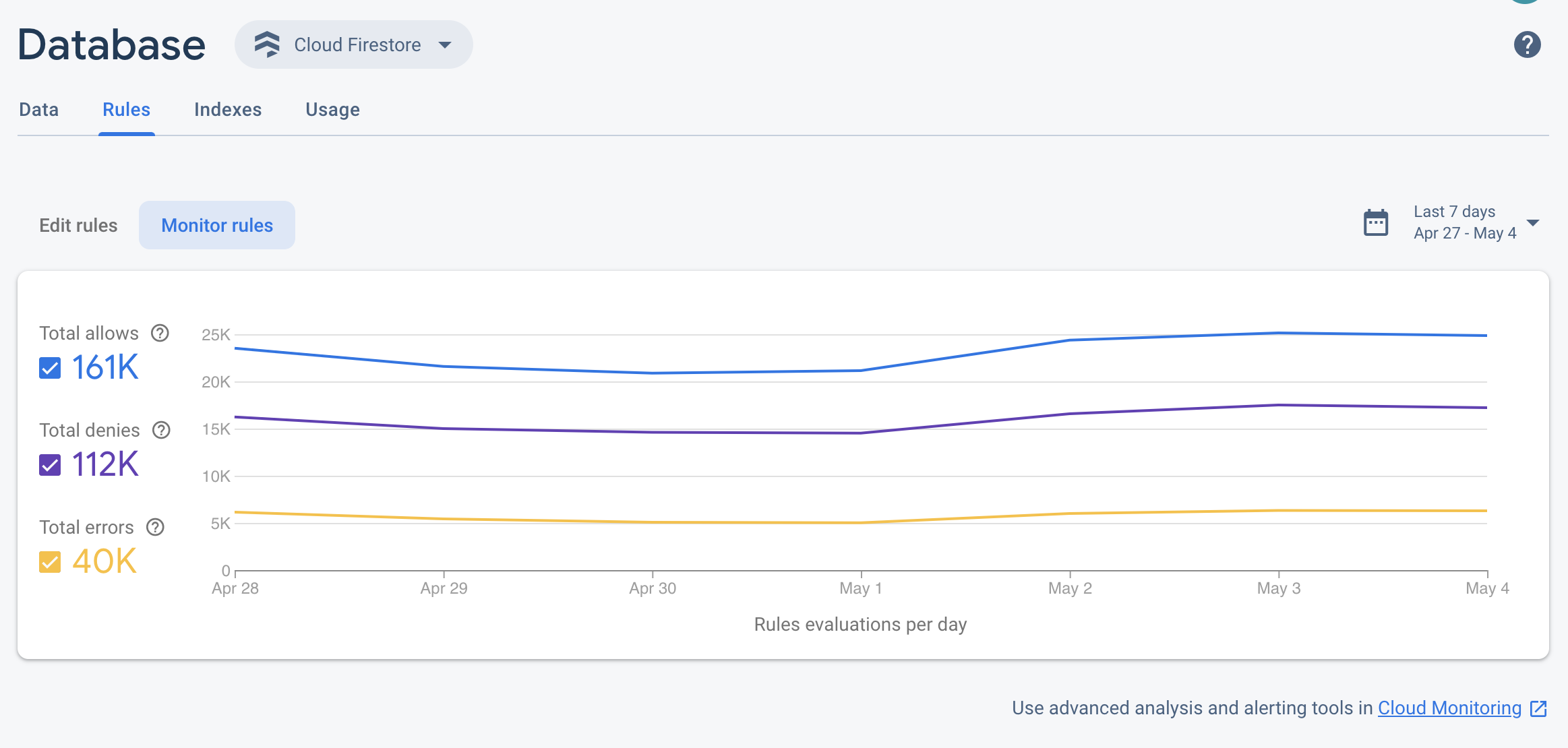
Task: Switch to the Usage tab
Action: (333, 109)
